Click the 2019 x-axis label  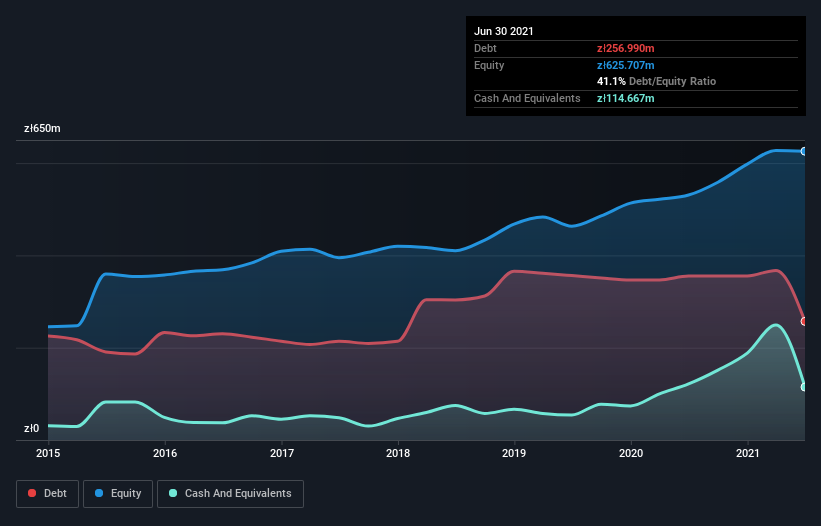coord(514,453)
